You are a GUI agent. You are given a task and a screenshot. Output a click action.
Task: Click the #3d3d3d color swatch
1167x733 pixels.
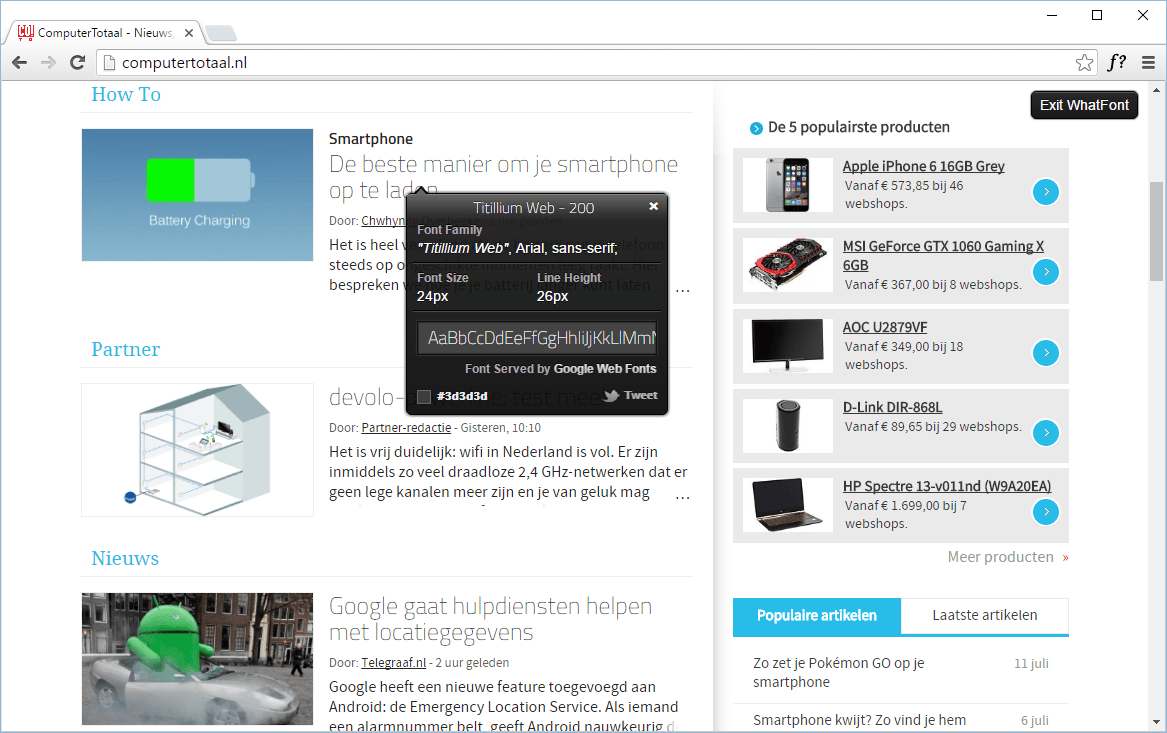(424, 397)
